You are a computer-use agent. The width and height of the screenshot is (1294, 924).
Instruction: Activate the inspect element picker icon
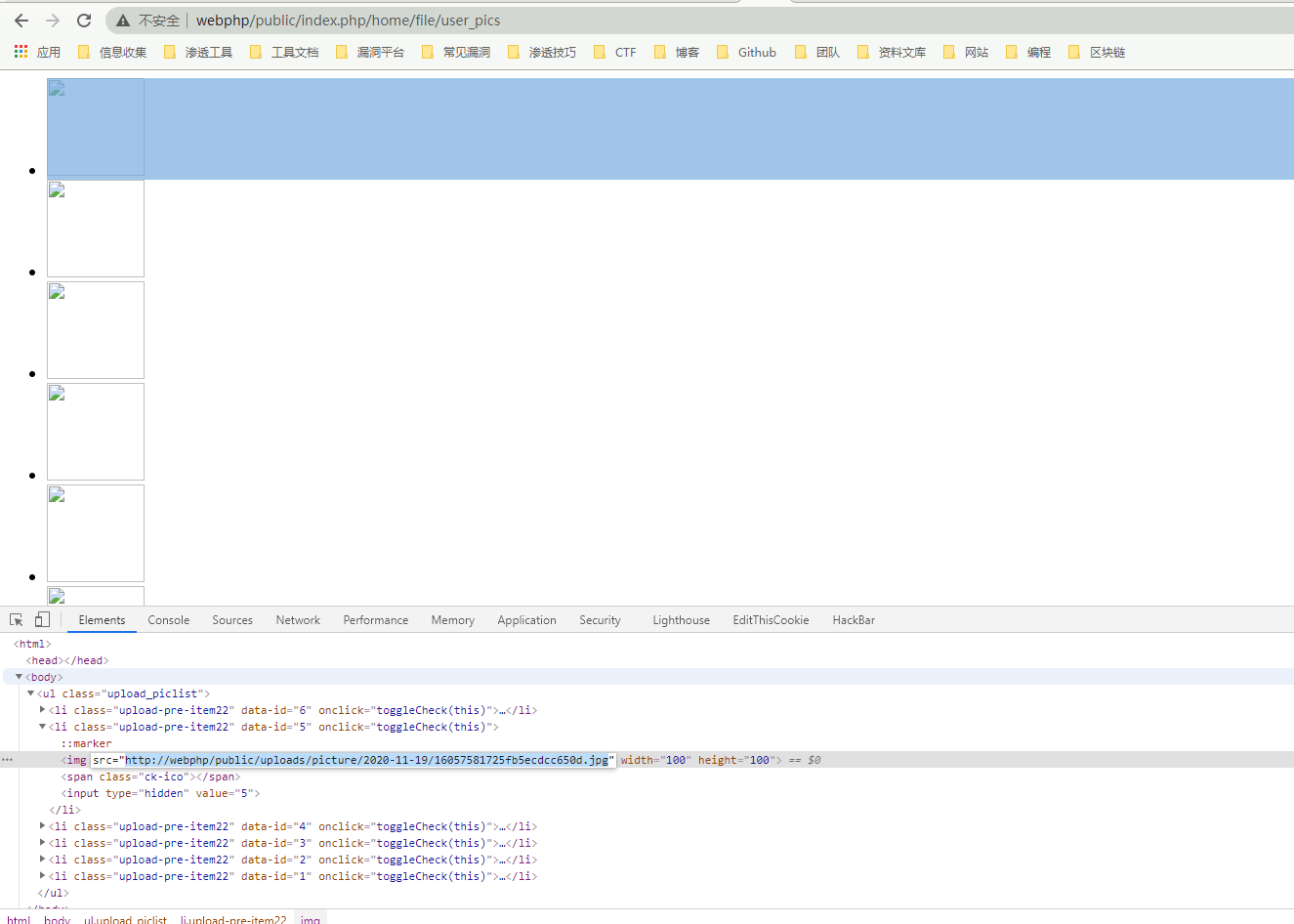click(x=17, y=620)
